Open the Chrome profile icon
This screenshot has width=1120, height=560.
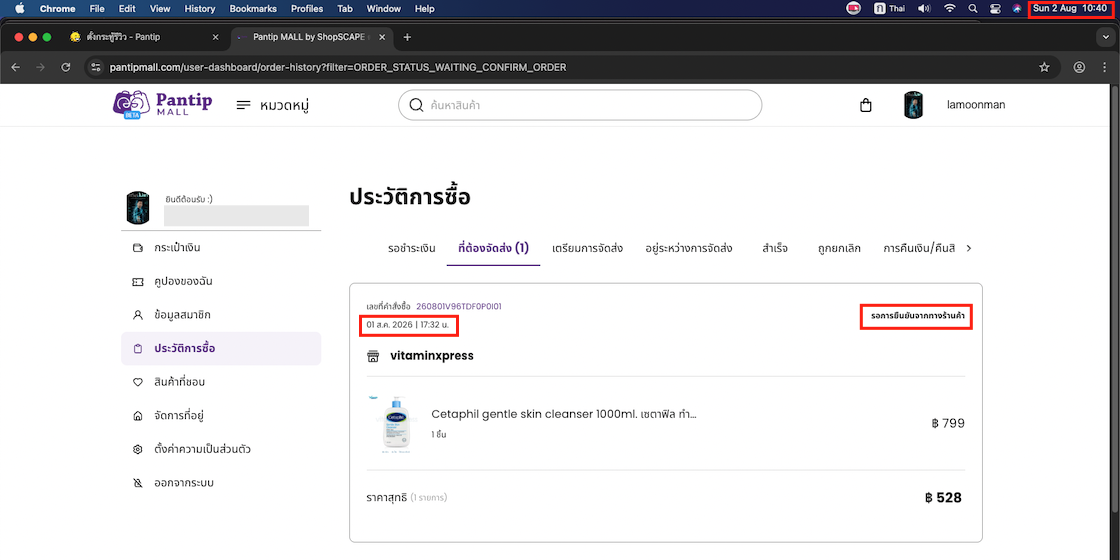1079,67
